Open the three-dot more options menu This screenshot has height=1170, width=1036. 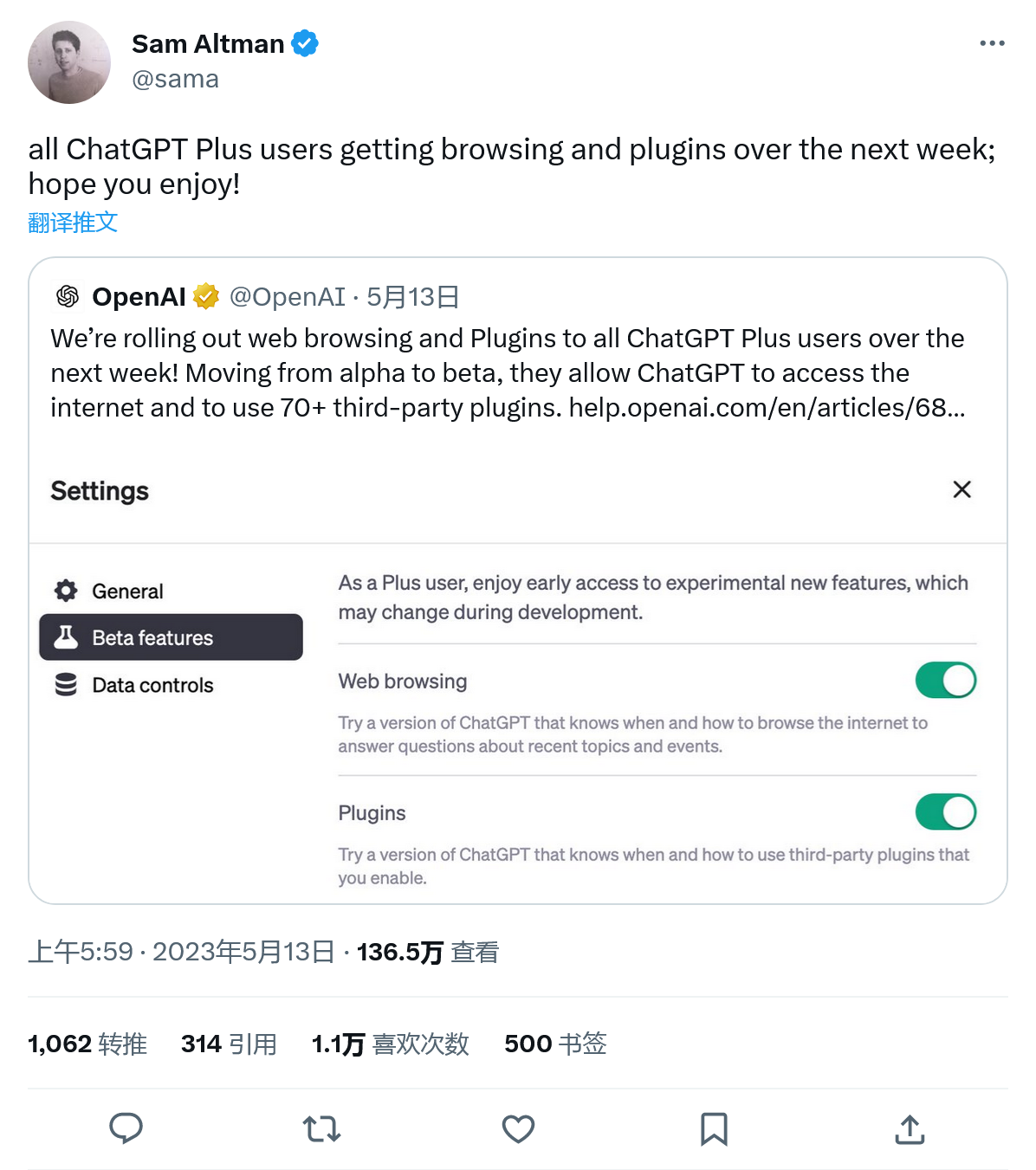991,42
